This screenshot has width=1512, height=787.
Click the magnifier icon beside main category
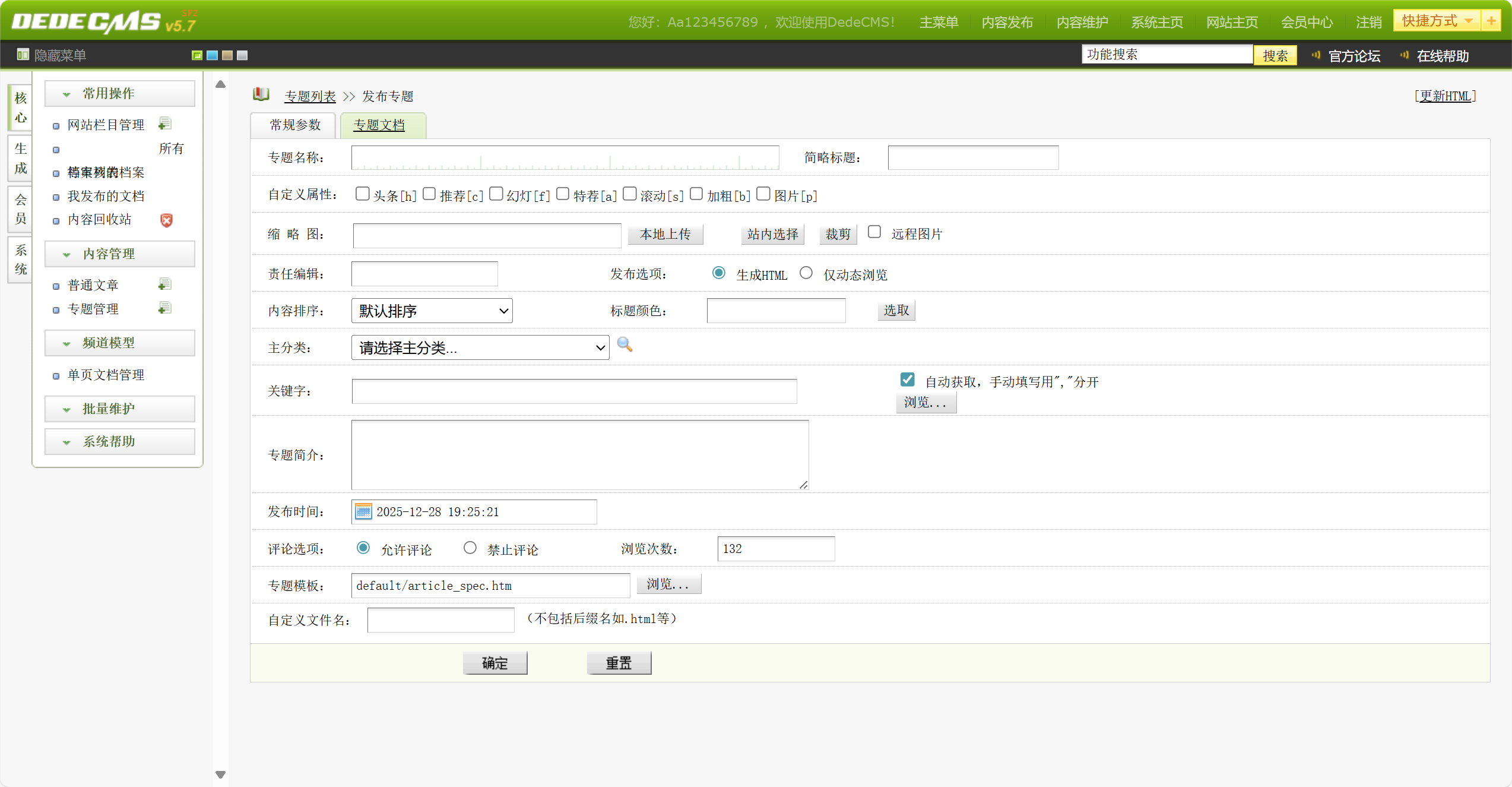(625, 344)
